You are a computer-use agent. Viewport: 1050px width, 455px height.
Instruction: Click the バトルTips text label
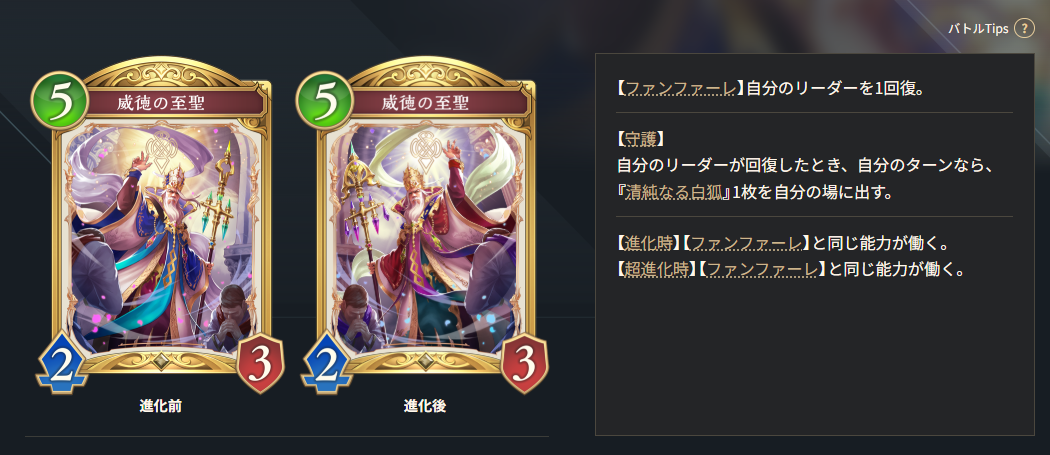click(978, 29)
